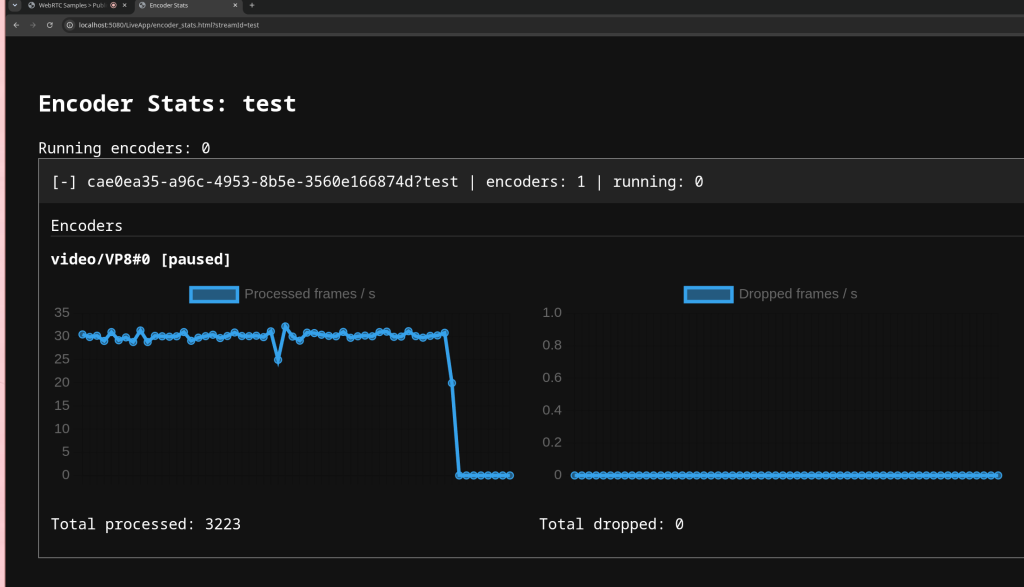This screenshot has height=587, width=1024.
Task: Click the Encoder Stats: test heading
Action: coord(167,104)
